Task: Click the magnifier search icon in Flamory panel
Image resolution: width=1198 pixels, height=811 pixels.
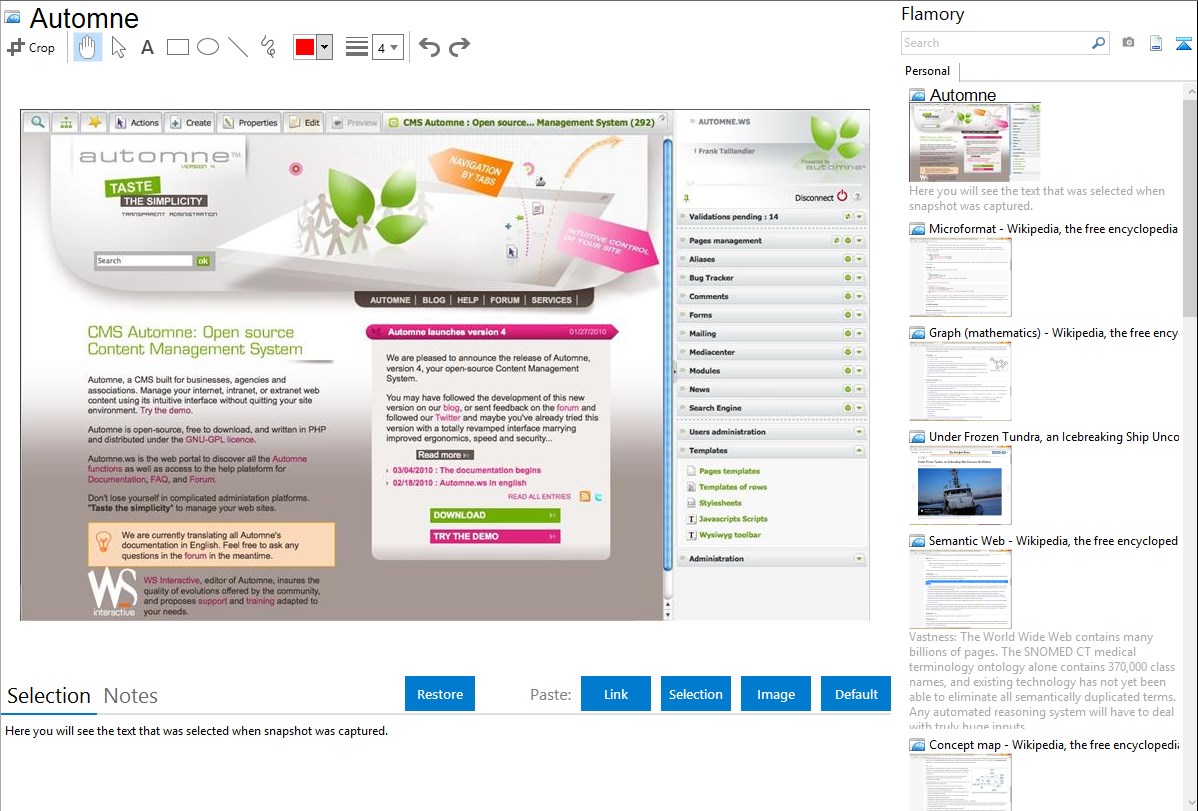Action: click(1099, 43)
